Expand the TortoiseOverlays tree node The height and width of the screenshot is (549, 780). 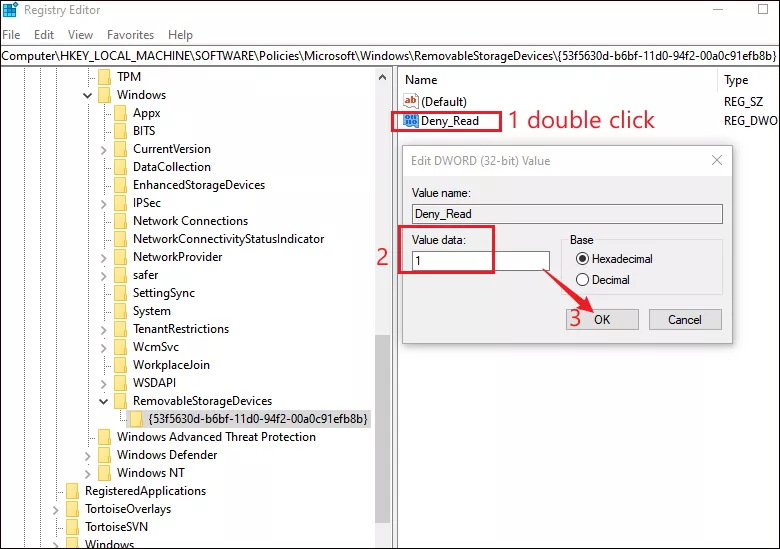click(x=56, y=510)
